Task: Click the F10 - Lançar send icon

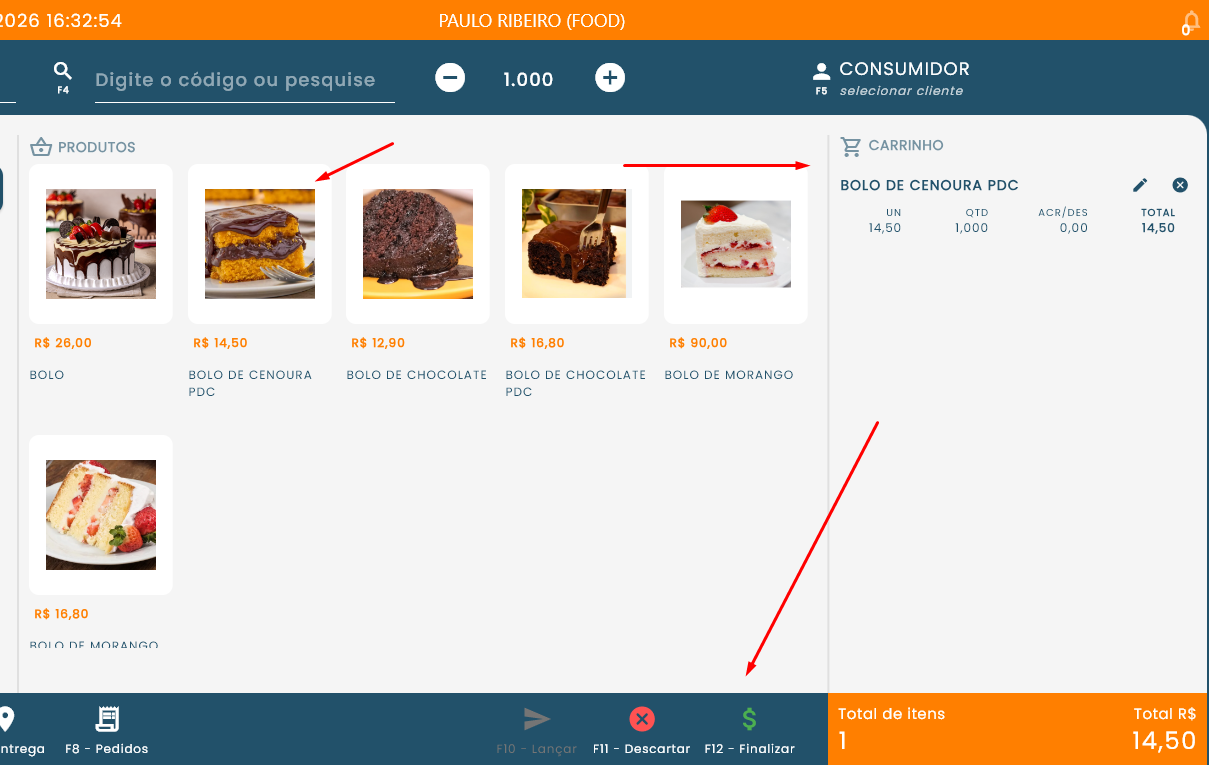Action: [537, 720]
